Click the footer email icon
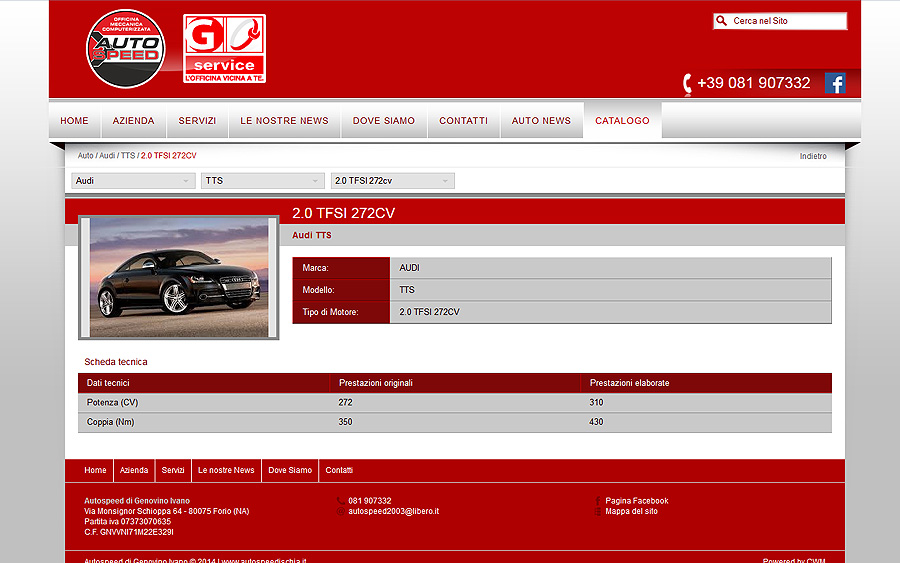 [341, 511]
